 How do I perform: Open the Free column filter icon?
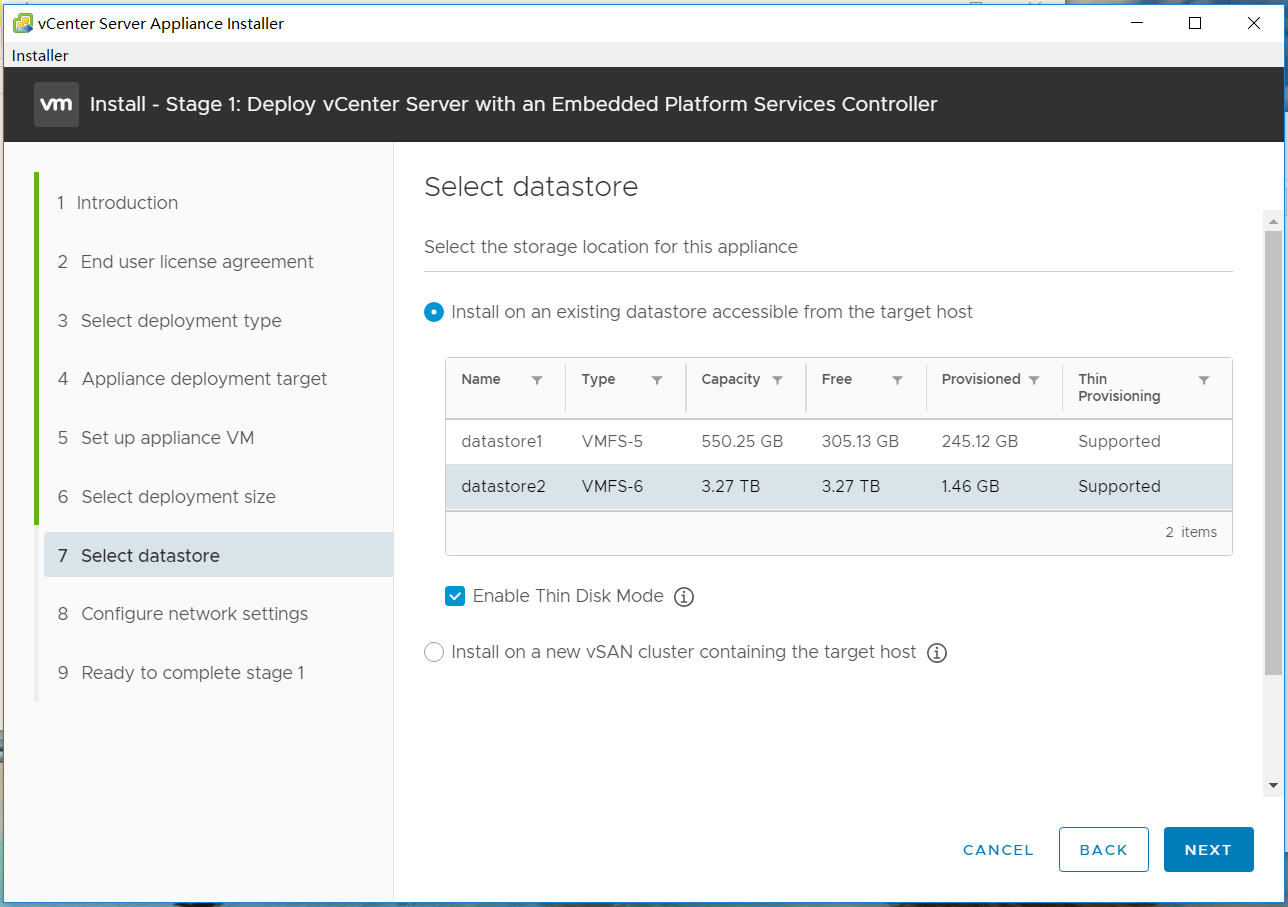897,380
